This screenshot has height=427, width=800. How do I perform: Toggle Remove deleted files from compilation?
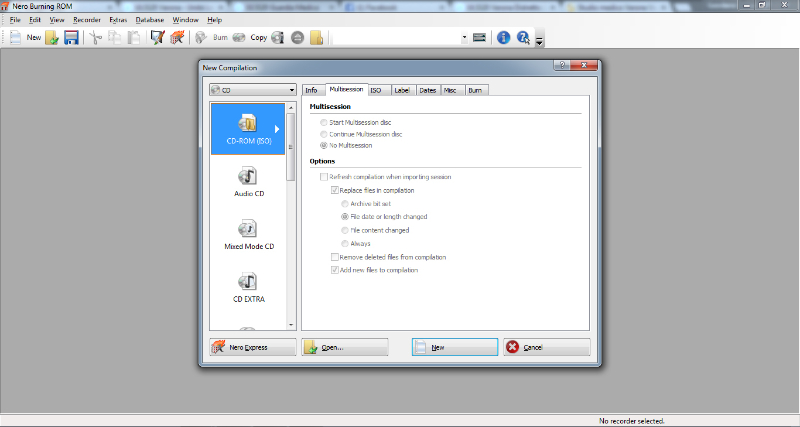(x=335, y=257)
